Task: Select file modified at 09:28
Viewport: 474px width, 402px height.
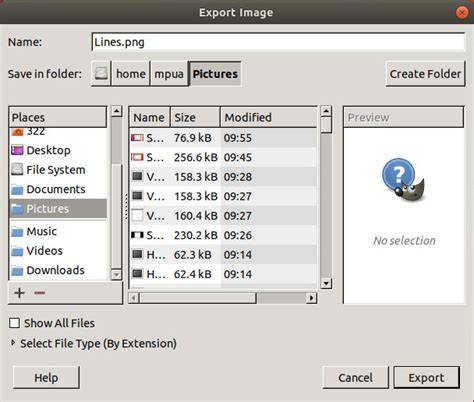Action: pyautogui.click(x=223, y=177)
